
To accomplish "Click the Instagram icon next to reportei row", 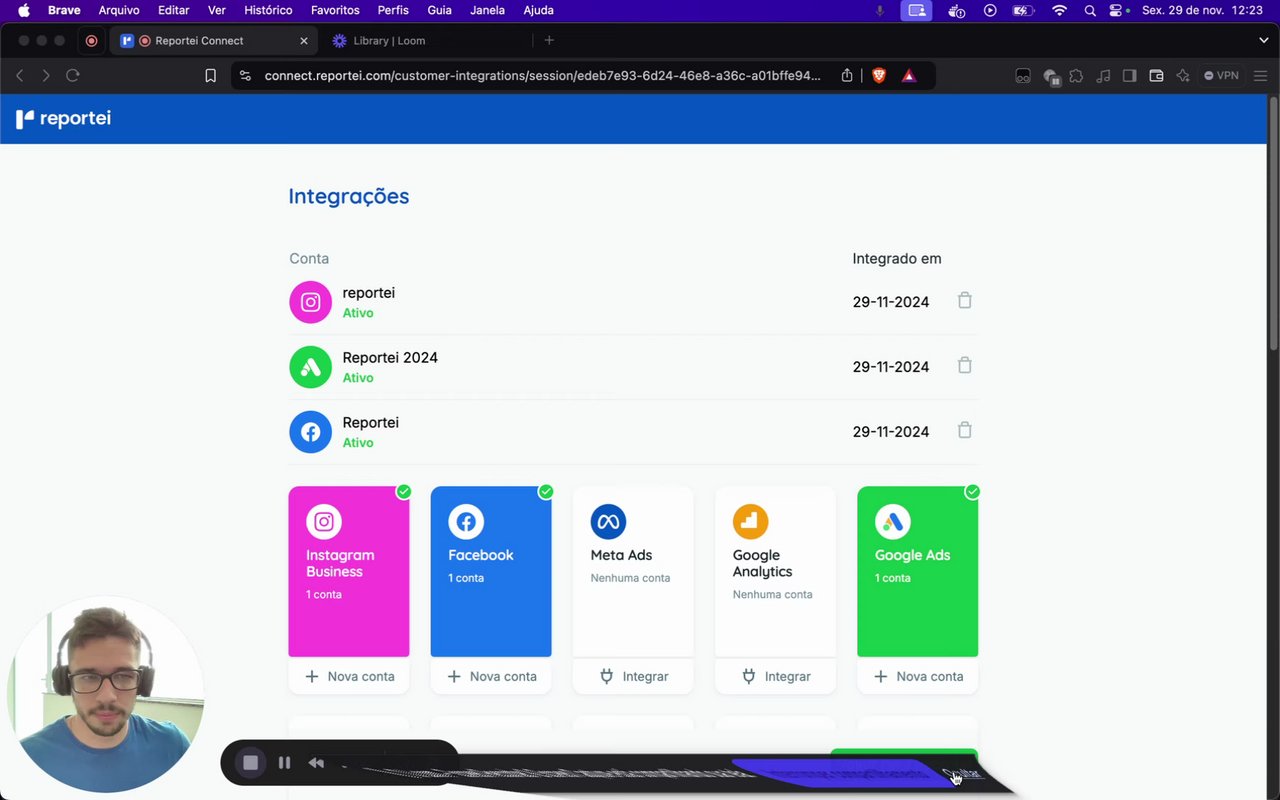I will click(x=310, y=302).
